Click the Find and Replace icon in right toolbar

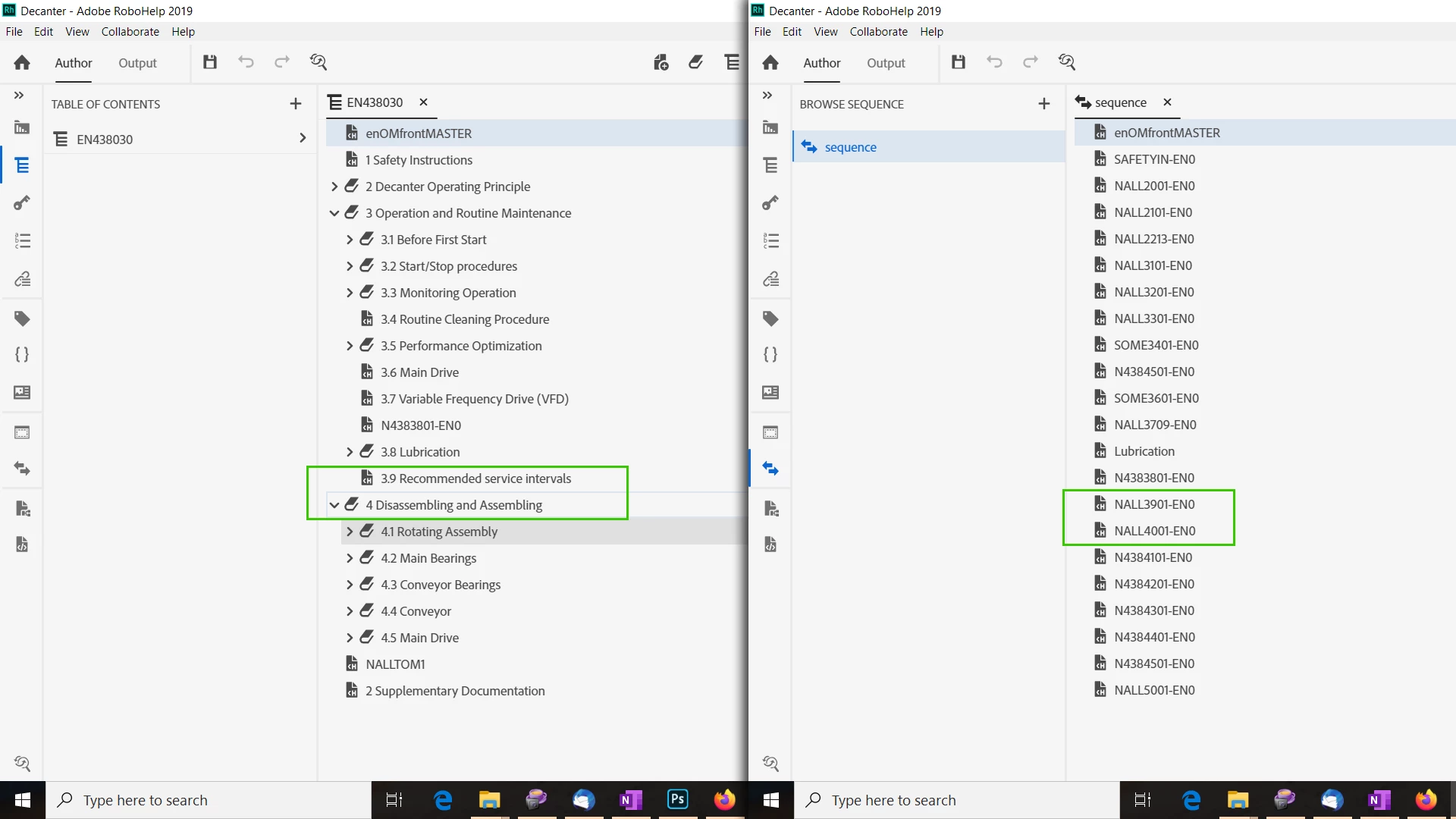tap(1067, 62)
